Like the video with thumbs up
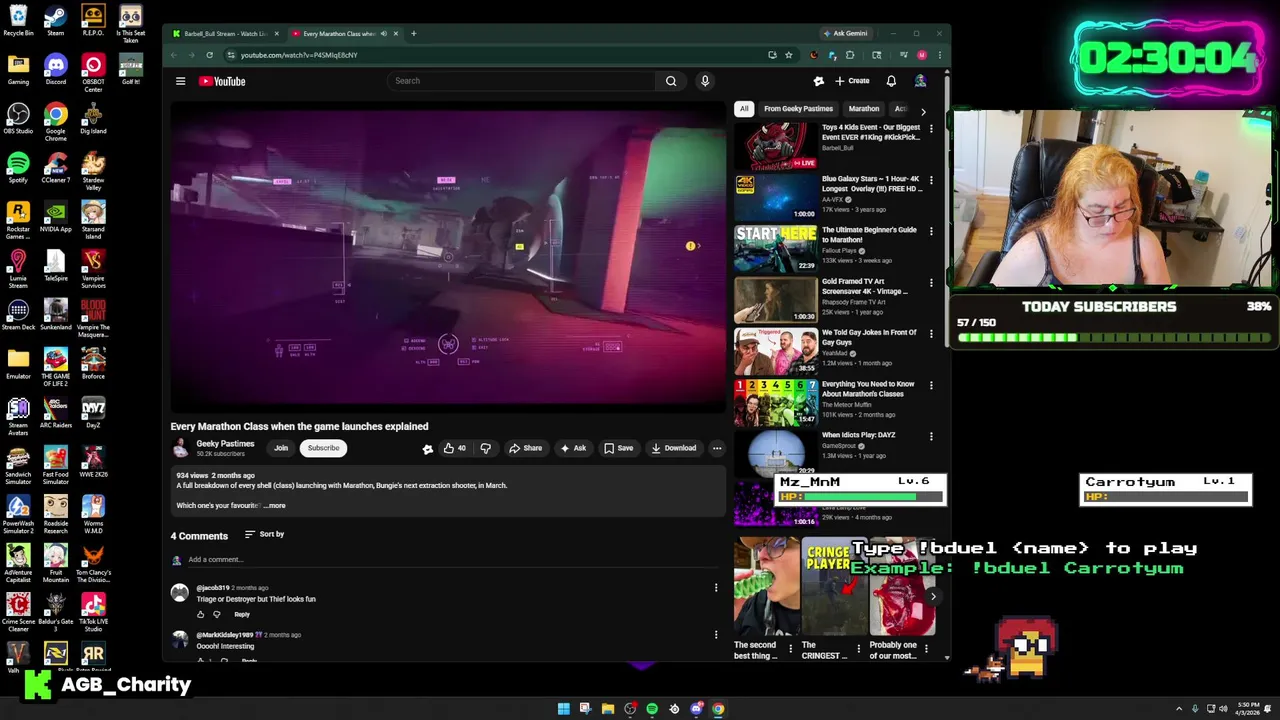Image resolution: width=1280 pixels, height=720 pixels. pos(455,448)
